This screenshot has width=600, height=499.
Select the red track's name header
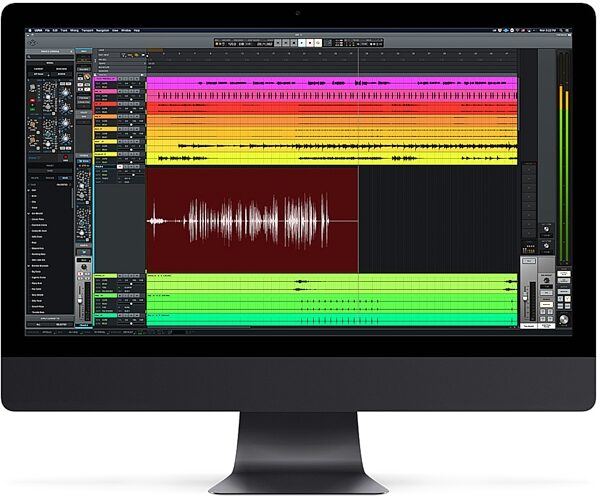pyautogui.click(x=106, y=104)
